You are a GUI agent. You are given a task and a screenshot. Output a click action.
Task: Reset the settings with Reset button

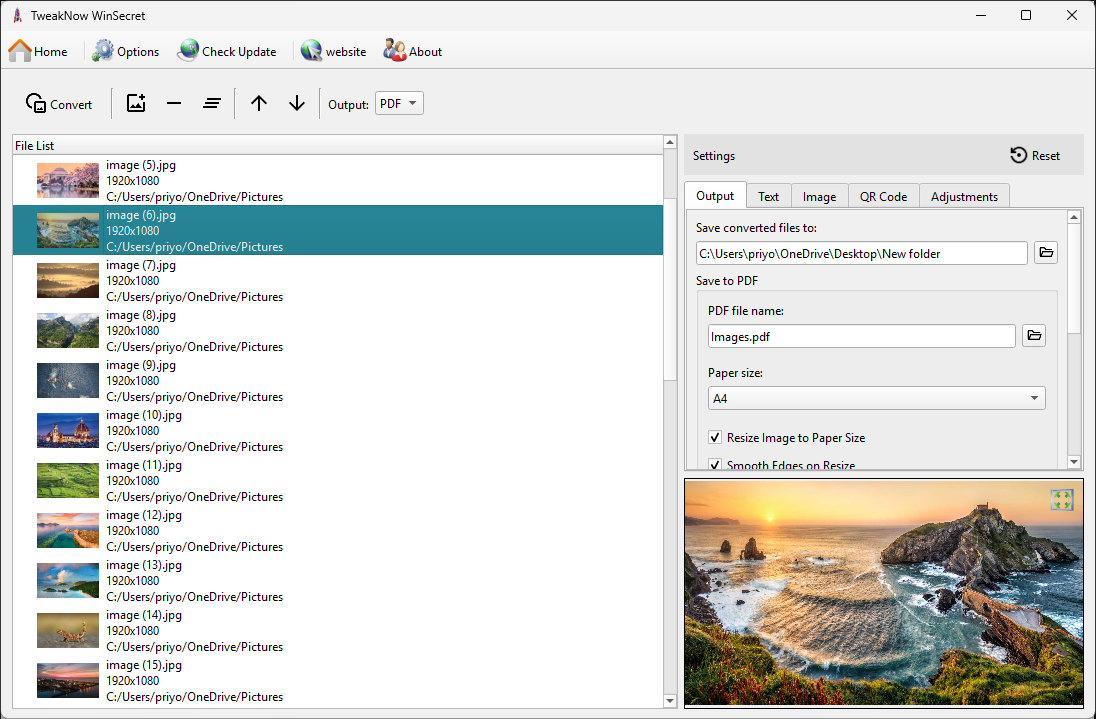(x=1035, y=155)
